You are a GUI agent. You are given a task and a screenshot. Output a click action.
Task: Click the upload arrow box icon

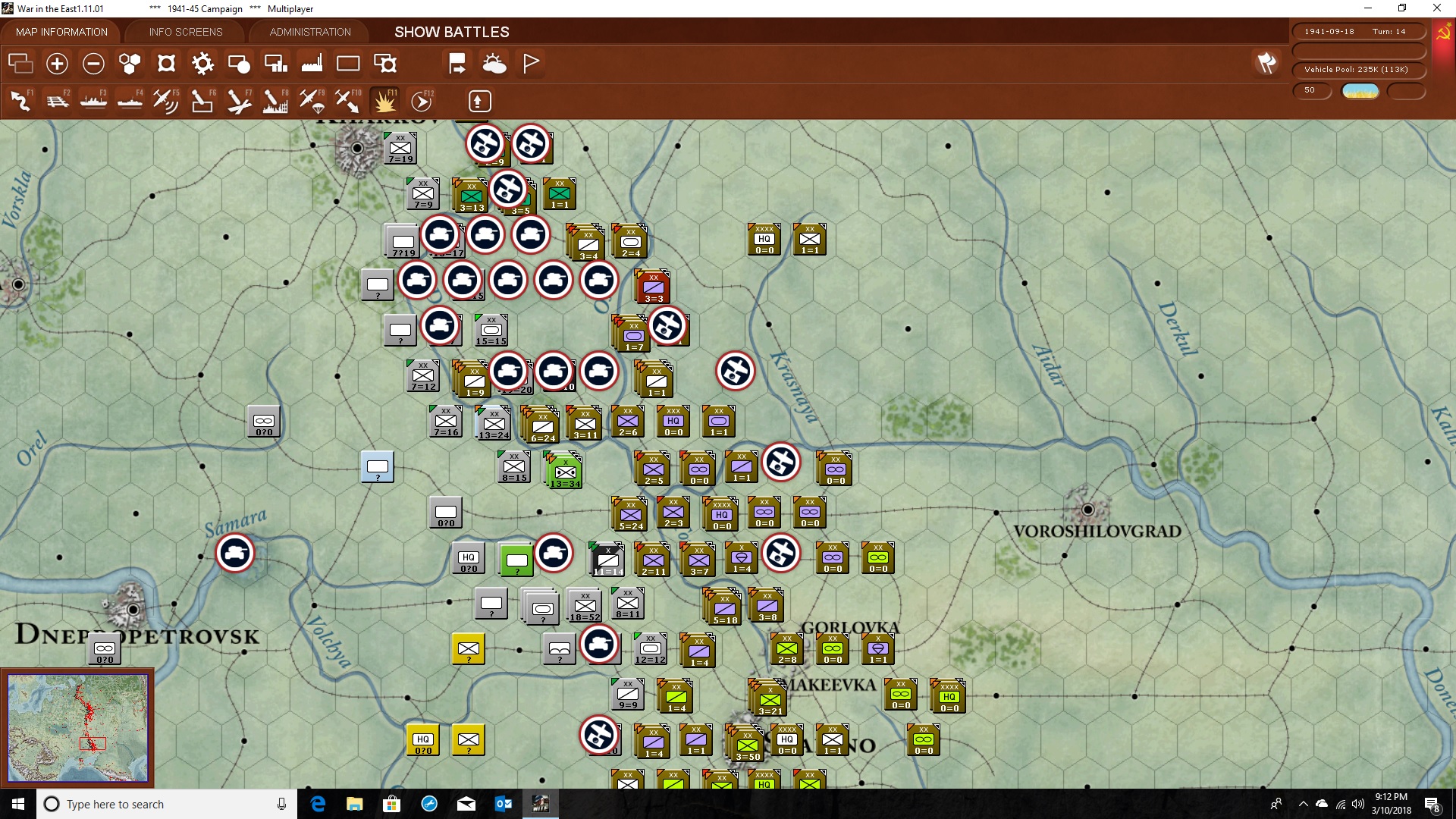[479, 101]
